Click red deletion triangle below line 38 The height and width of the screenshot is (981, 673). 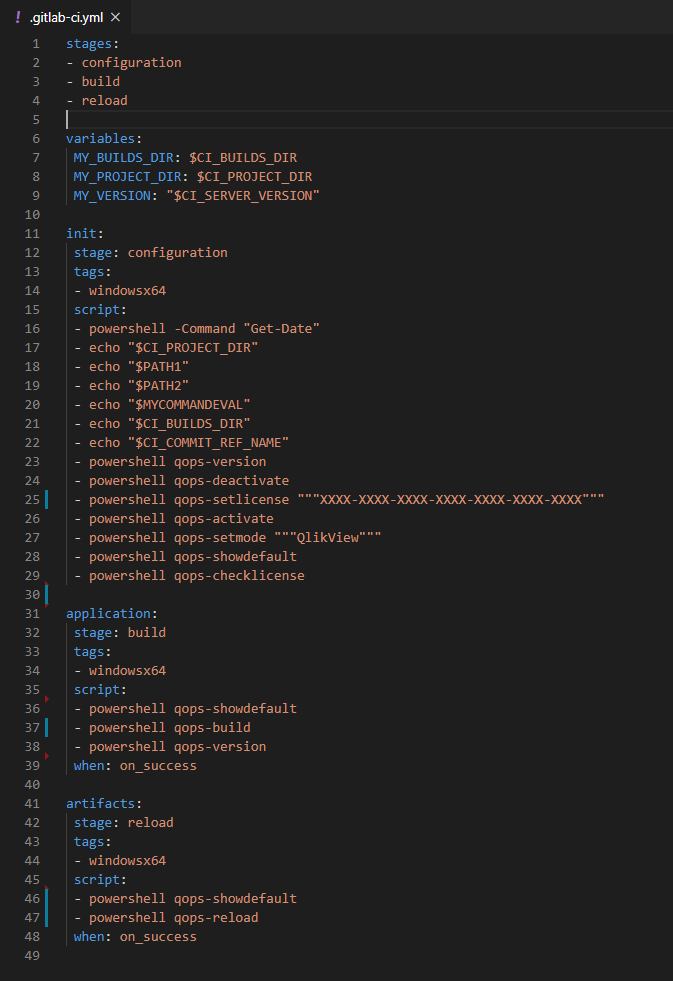[47, 756]
